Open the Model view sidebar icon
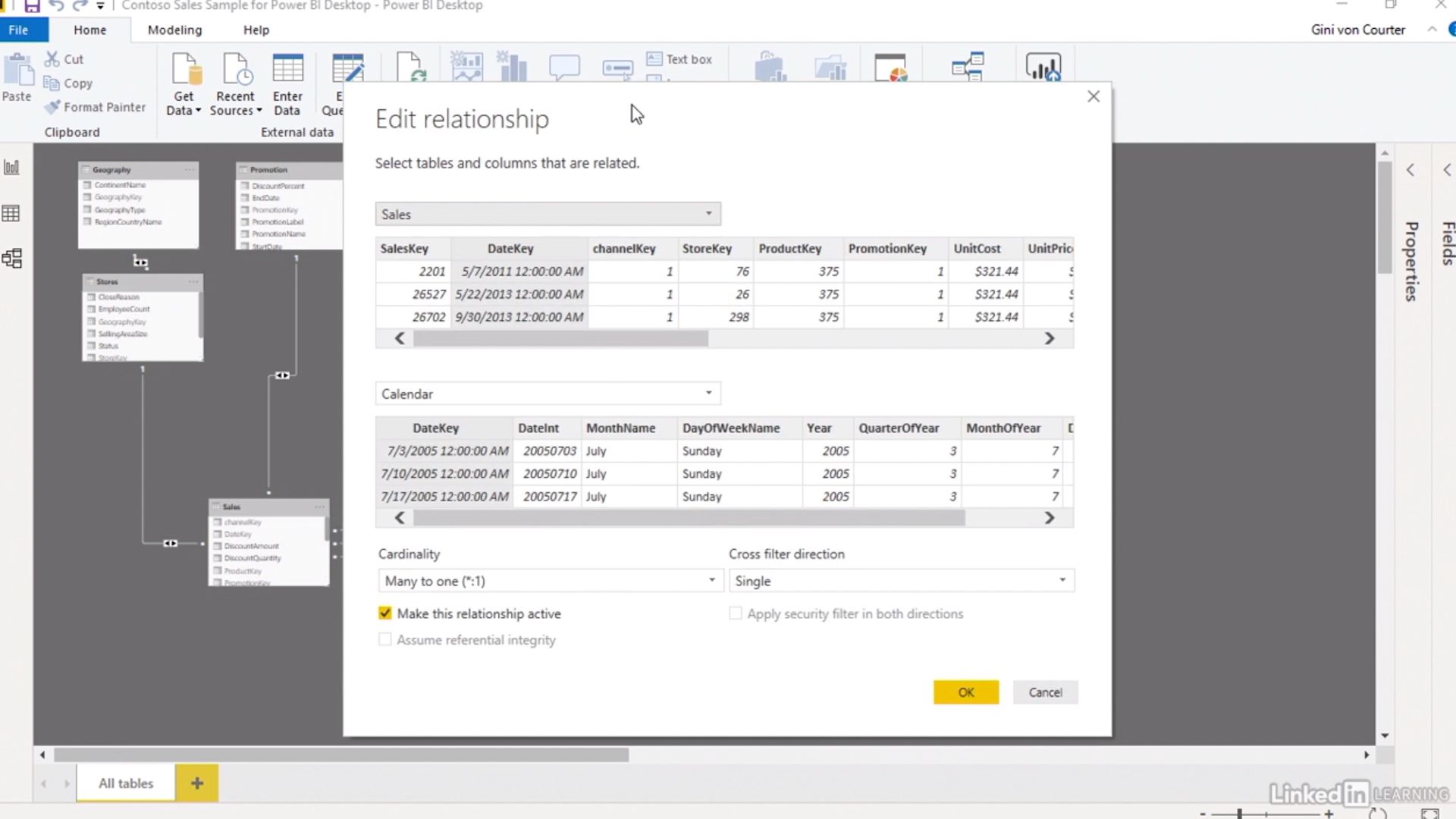The image size is (1456, 819). [11, 259]
